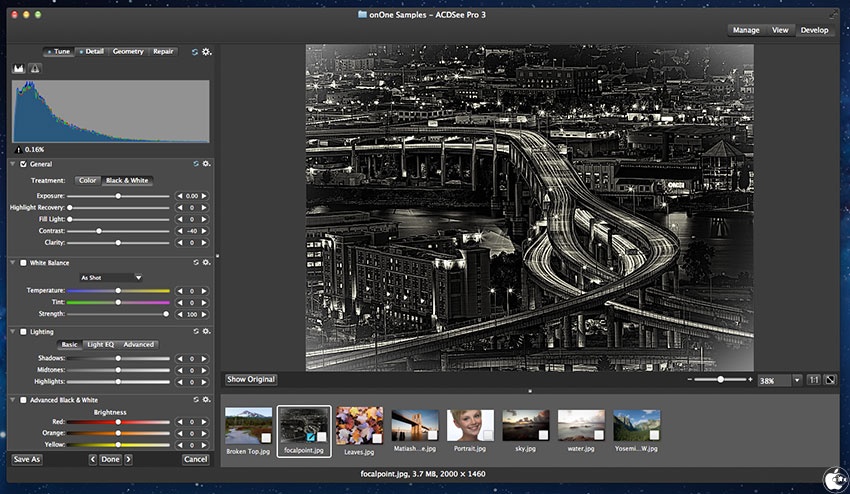Enable the Advanced Black & White checkbox
Image resolution: width=850 pixels, height=494 pixels.
(x=23, y=400)
